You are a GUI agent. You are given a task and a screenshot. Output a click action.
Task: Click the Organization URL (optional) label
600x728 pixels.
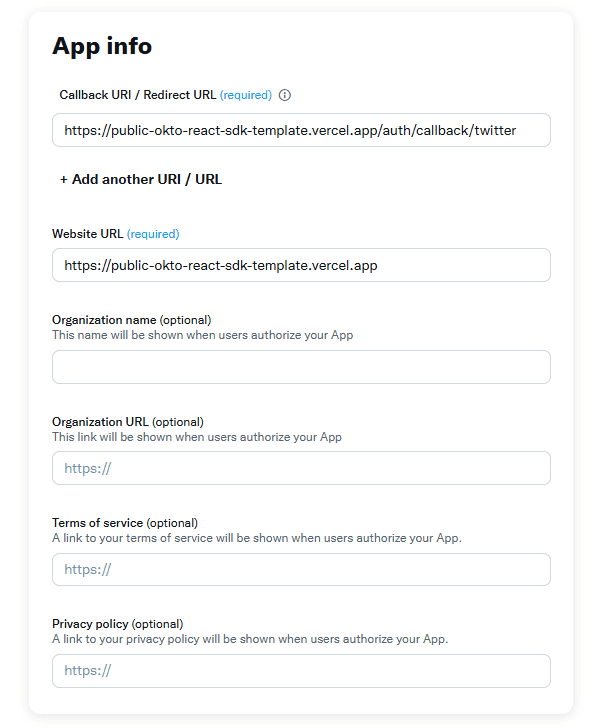pos(128,422)
